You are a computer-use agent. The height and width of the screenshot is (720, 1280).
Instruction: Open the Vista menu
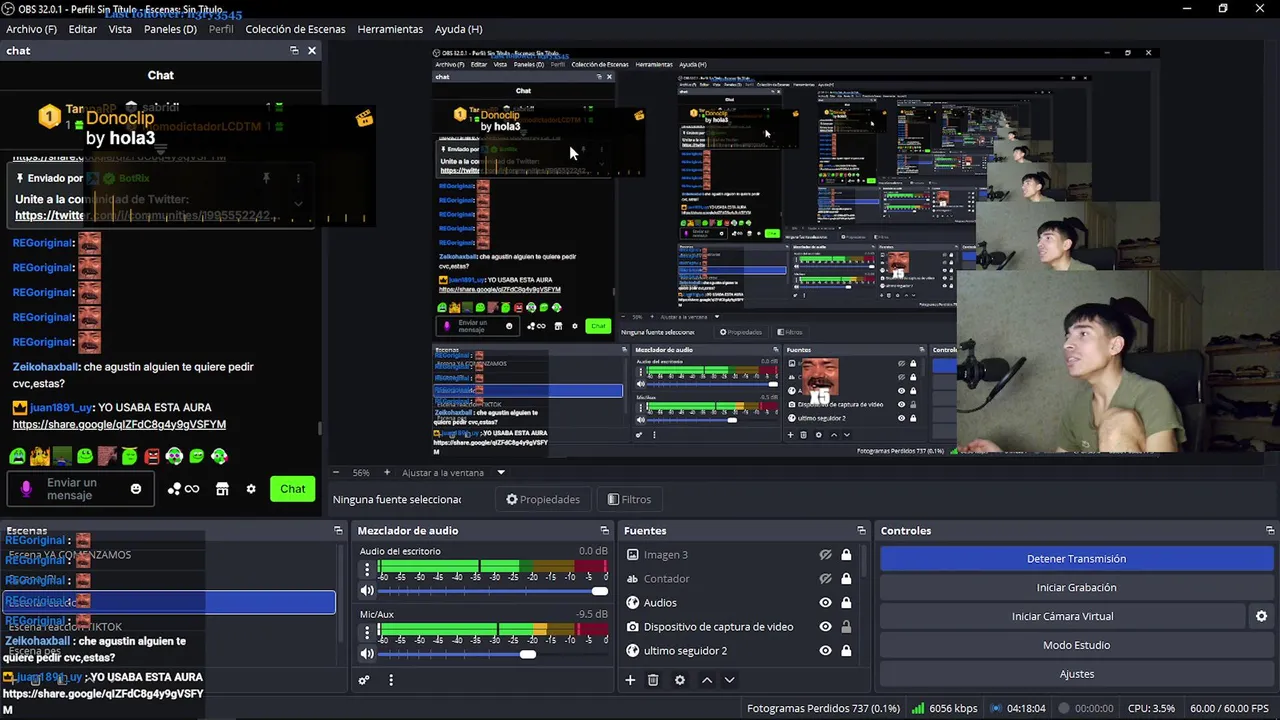(120, 29)
